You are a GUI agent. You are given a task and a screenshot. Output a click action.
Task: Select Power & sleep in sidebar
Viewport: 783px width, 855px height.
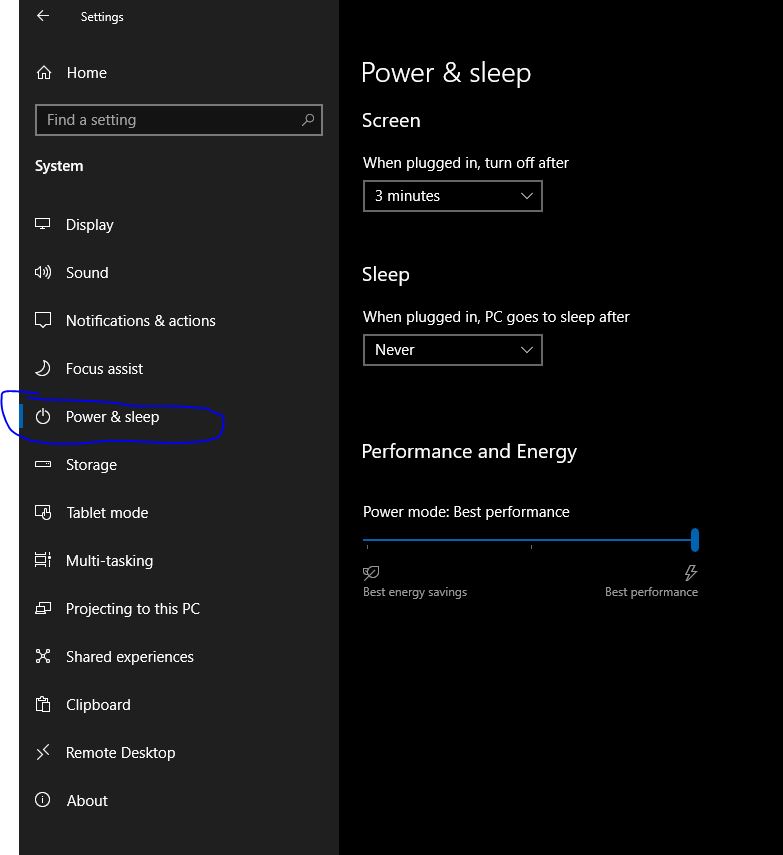[112, 417]
